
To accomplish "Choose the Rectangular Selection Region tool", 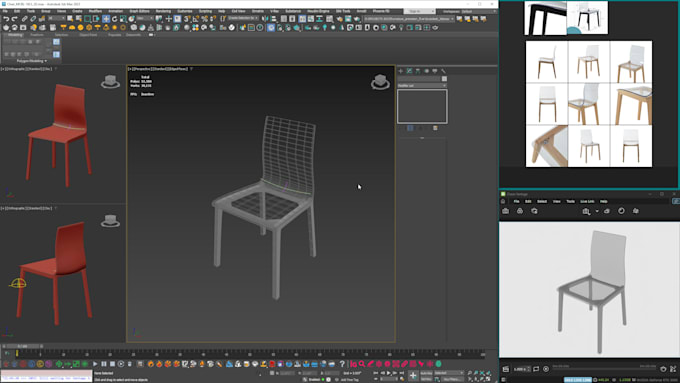I will point(87,19).
